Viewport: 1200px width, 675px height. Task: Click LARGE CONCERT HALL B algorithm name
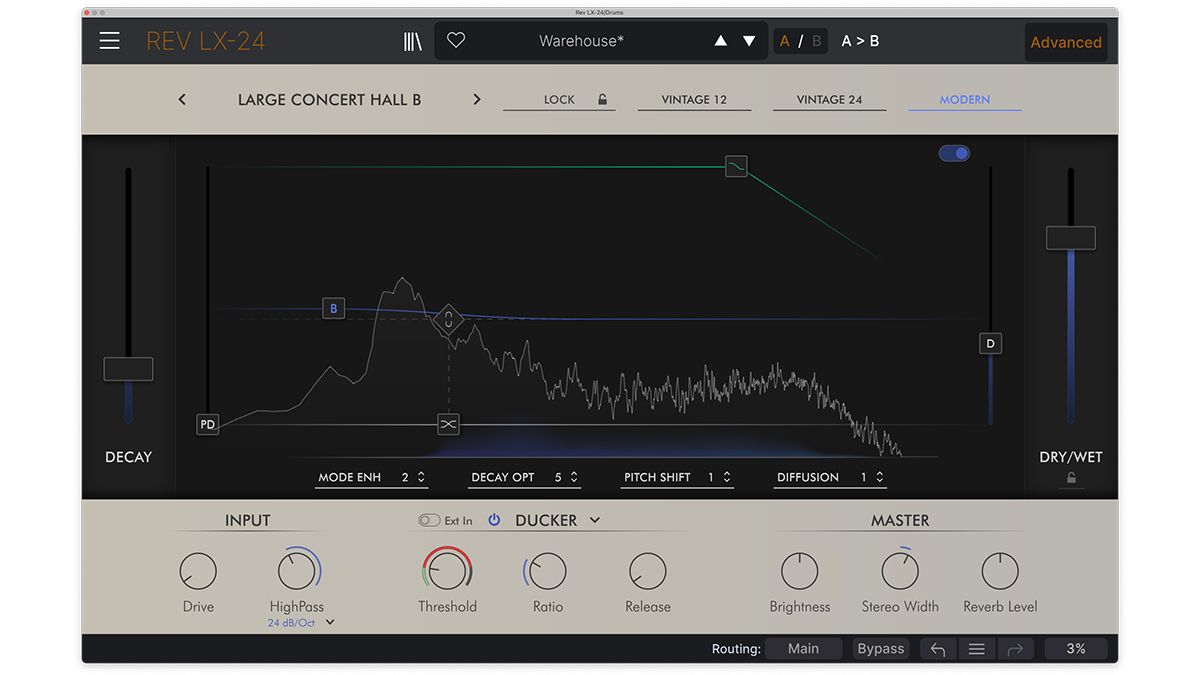point(329,99)
